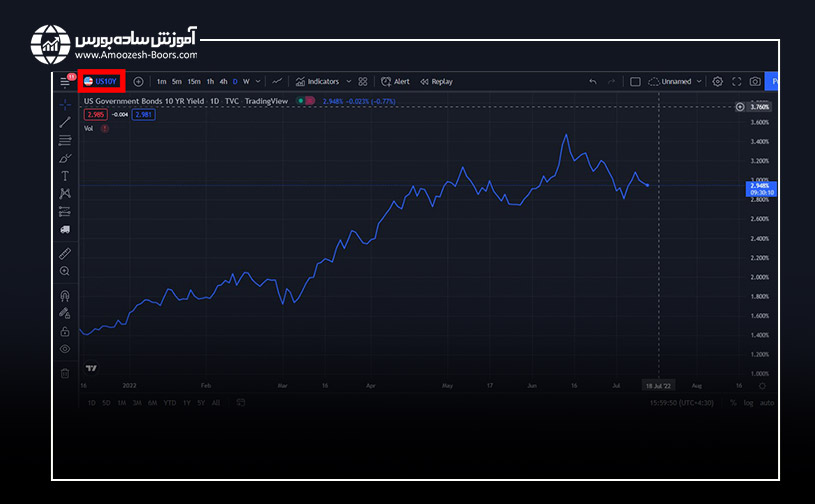
Task: Click the US10Y symbol search field
Action: [100, 81]
